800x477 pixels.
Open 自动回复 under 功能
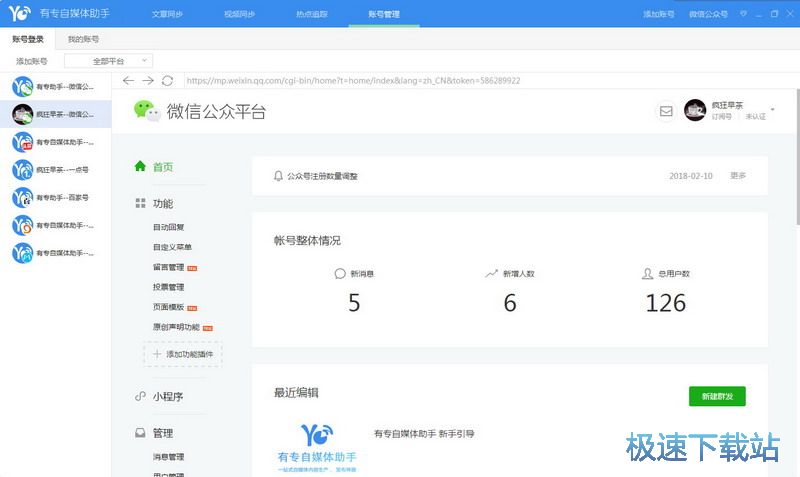tap(168, 227)
